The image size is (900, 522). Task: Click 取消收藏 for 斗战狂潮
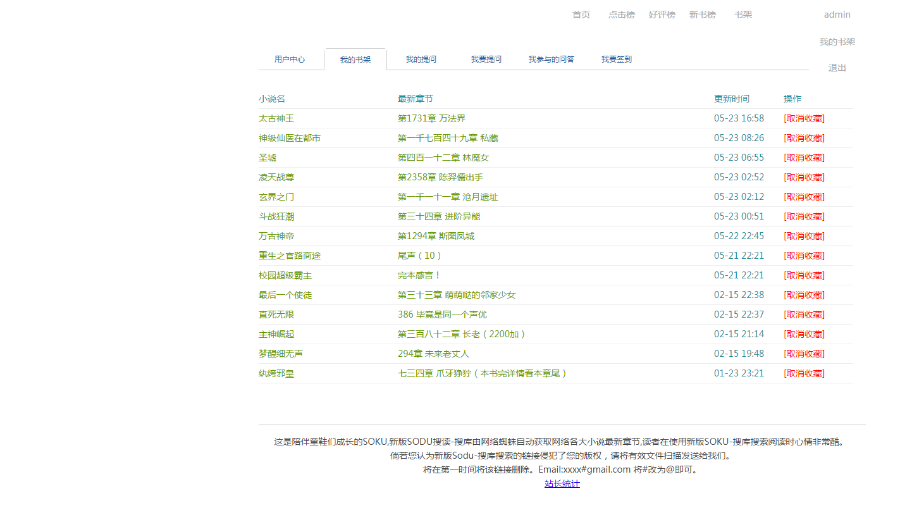(804, 216)
